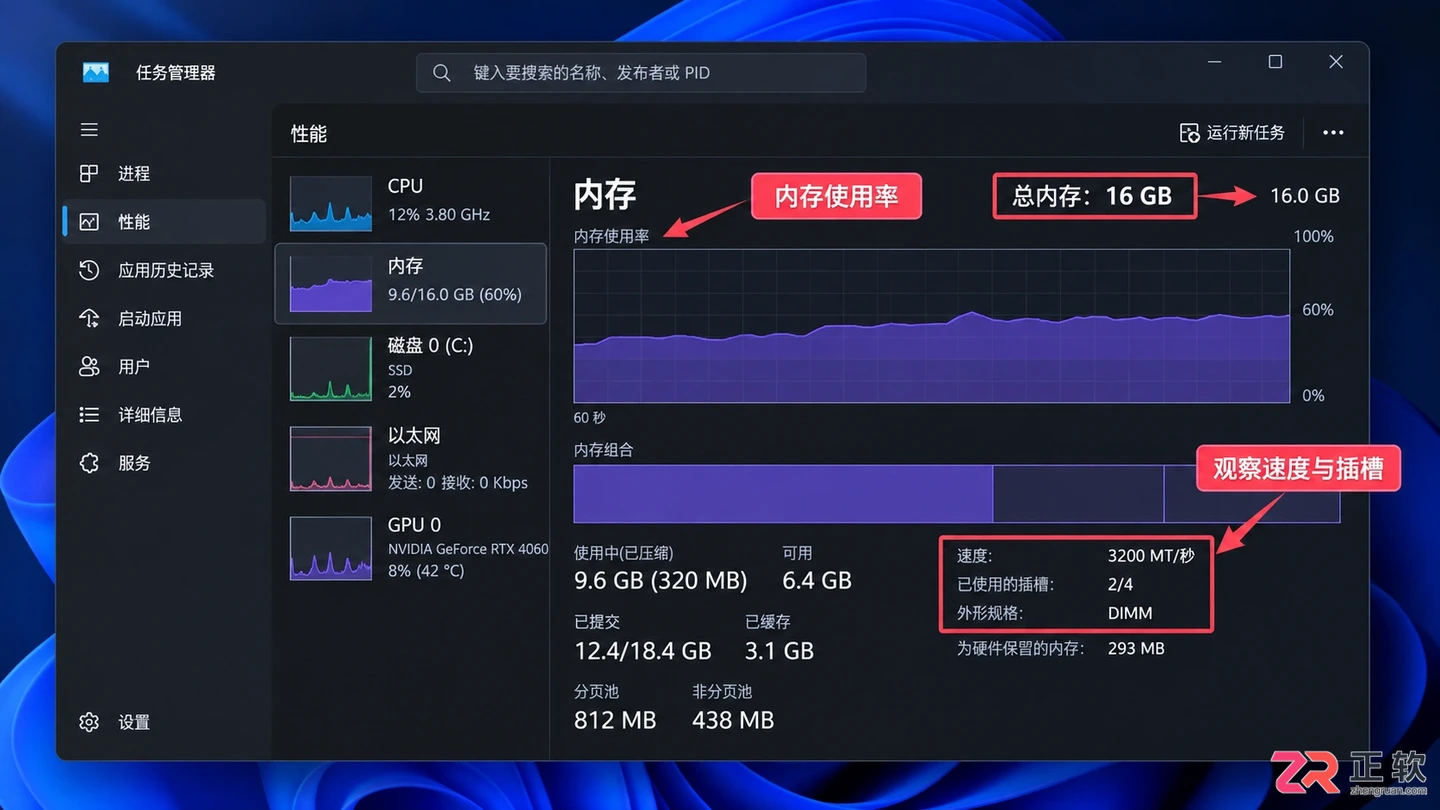Click the 已缓存 3.1 GB value
The height and width of the screenshot is (810, 1440).
(779, 651)
